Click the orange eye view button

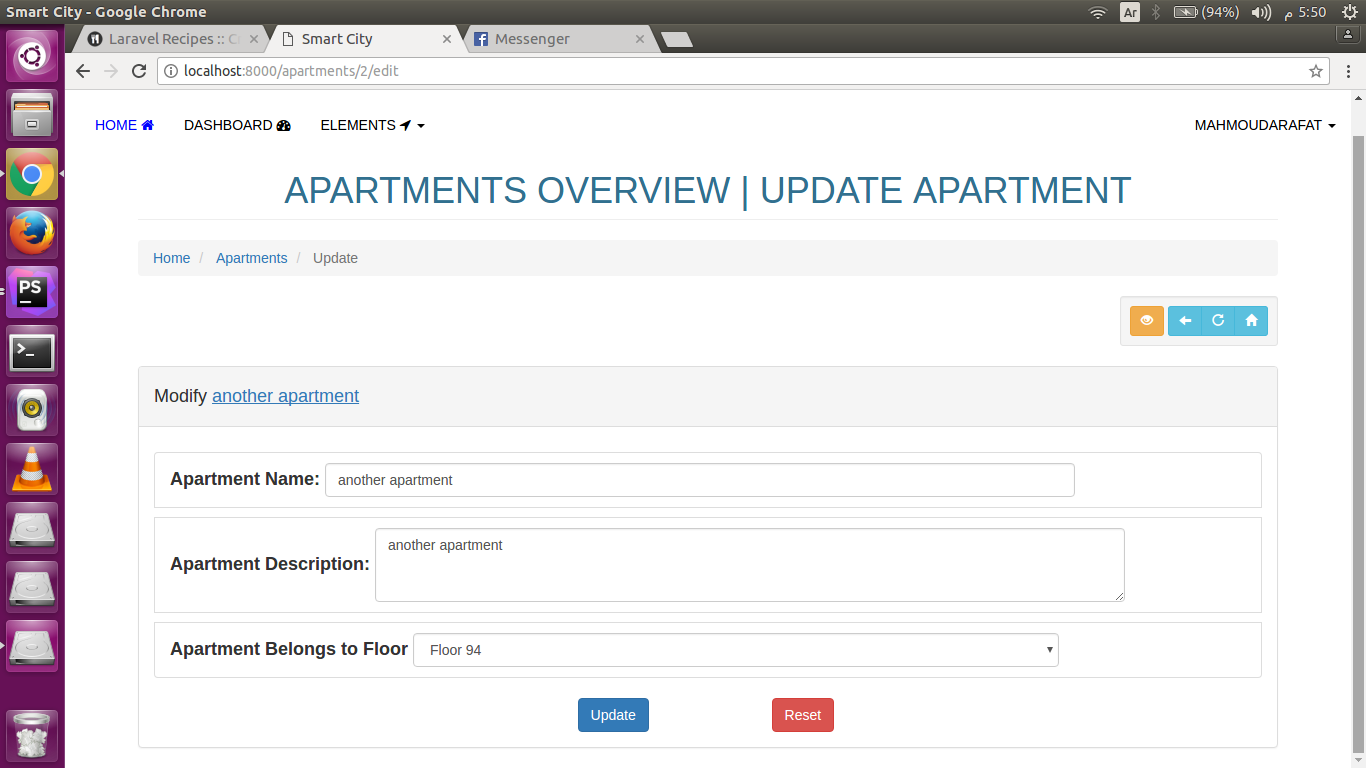tap(1146, 321)
